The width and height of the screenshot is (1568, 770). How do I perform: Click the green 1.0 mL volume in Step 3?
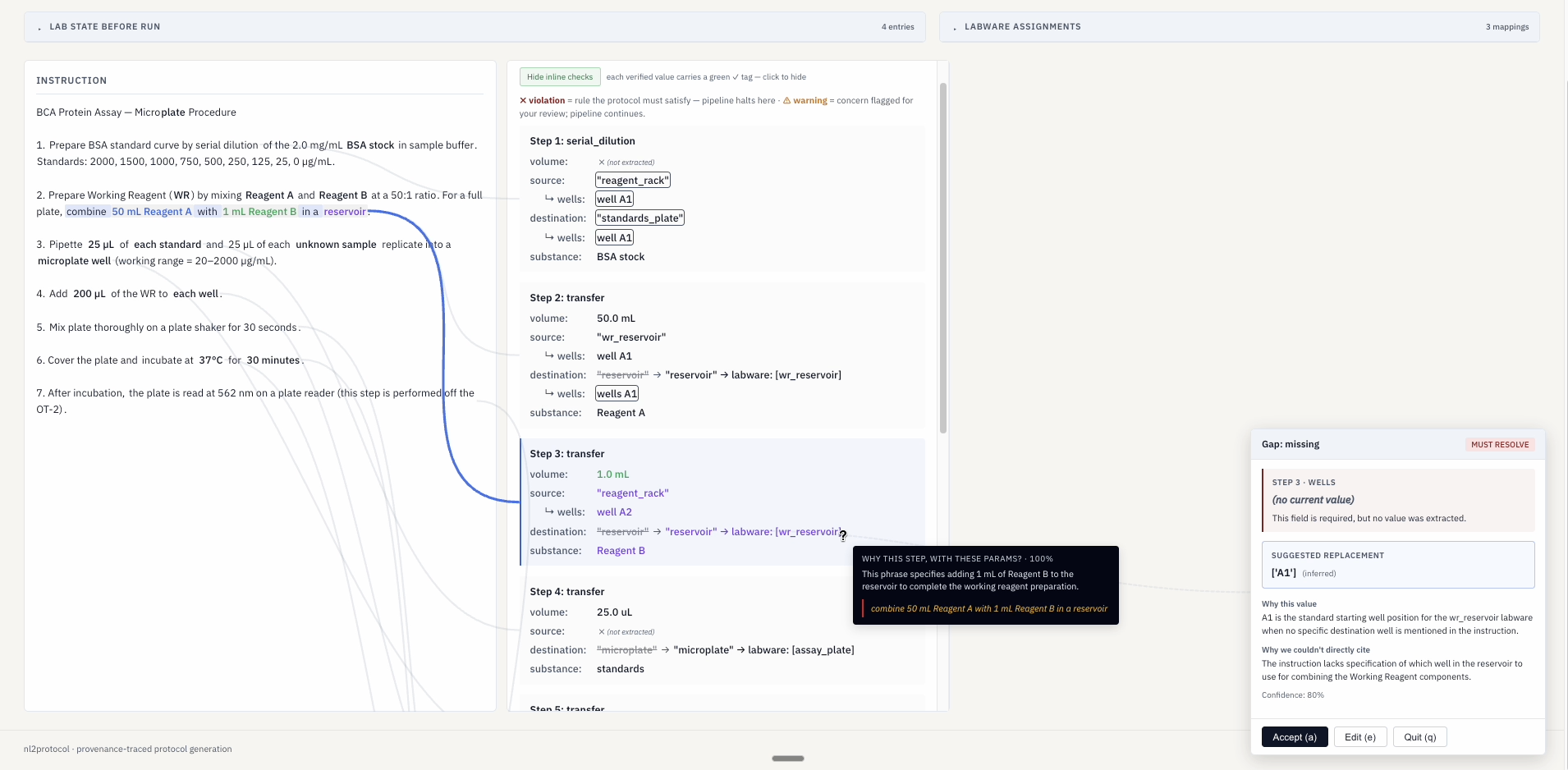pyautogui.click(x=612, y=474)
